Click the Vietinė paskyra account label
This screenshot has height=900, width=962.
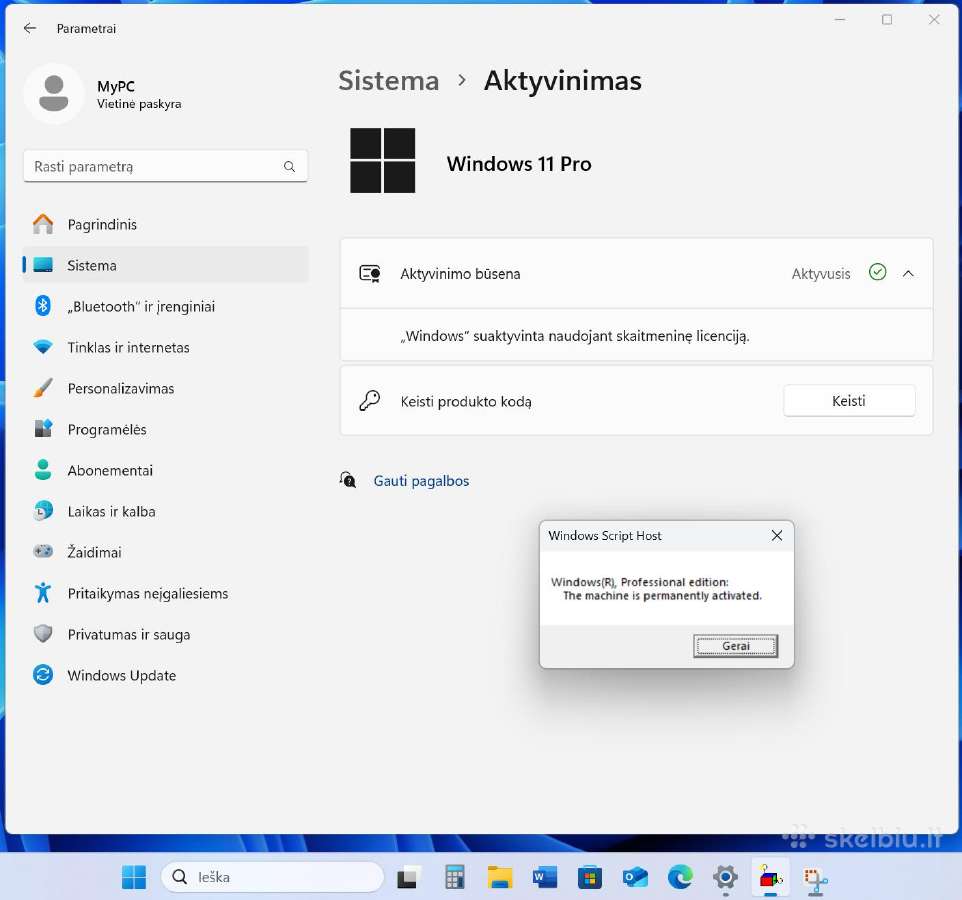tap(139, 104)
